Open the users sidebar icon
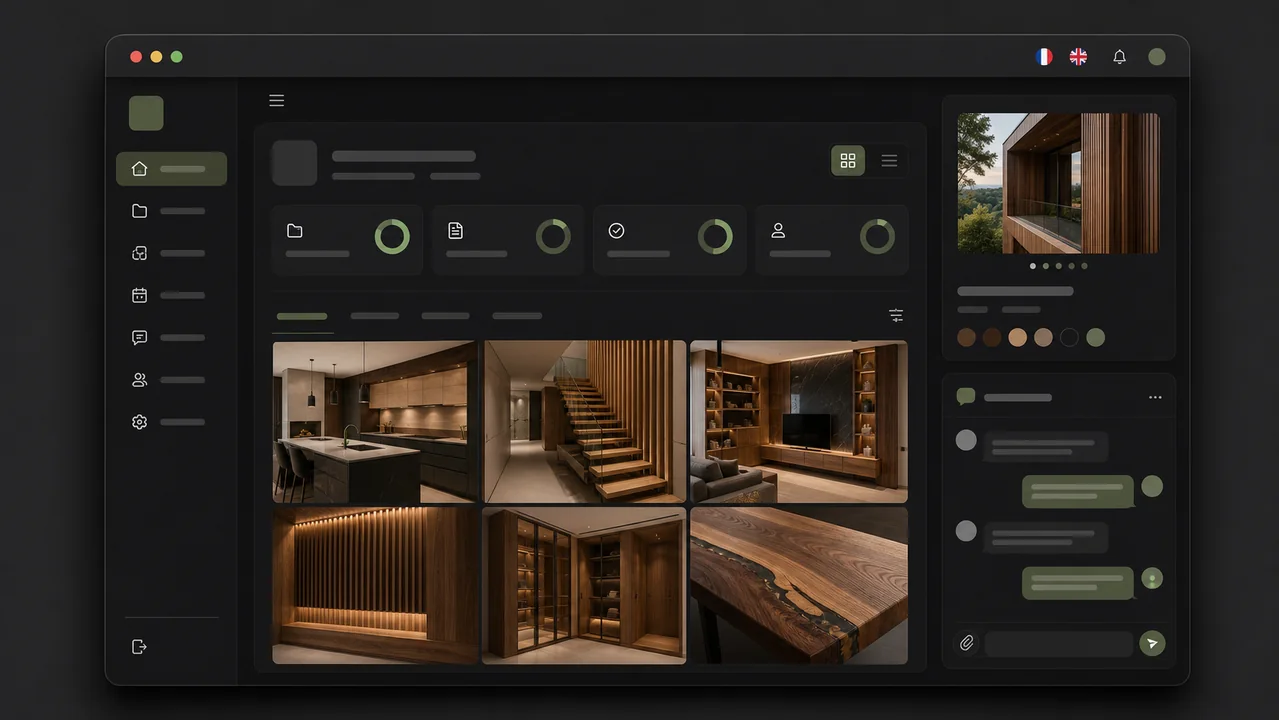The height and width of the screenshot is (720, 1279). click(x=140, y=380)
